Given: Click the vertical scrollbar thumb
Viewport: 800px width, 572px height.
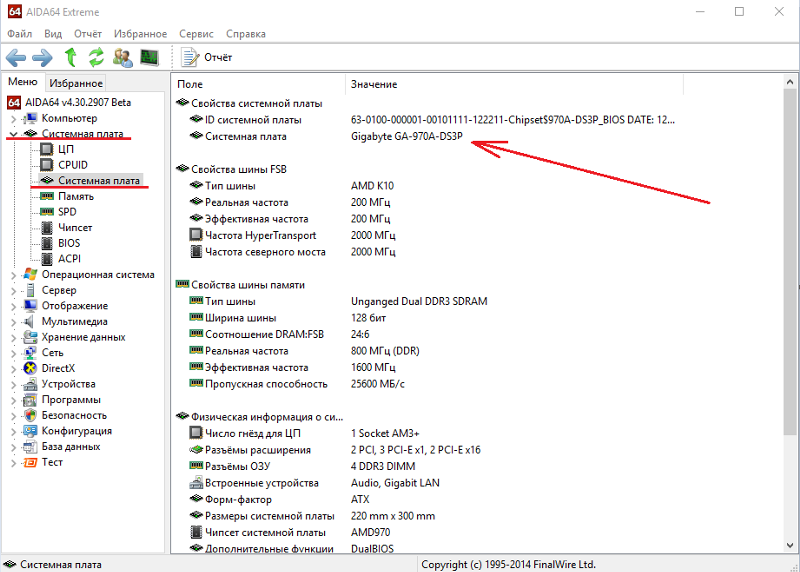Looking at the screenshot, I should [790, 262].
